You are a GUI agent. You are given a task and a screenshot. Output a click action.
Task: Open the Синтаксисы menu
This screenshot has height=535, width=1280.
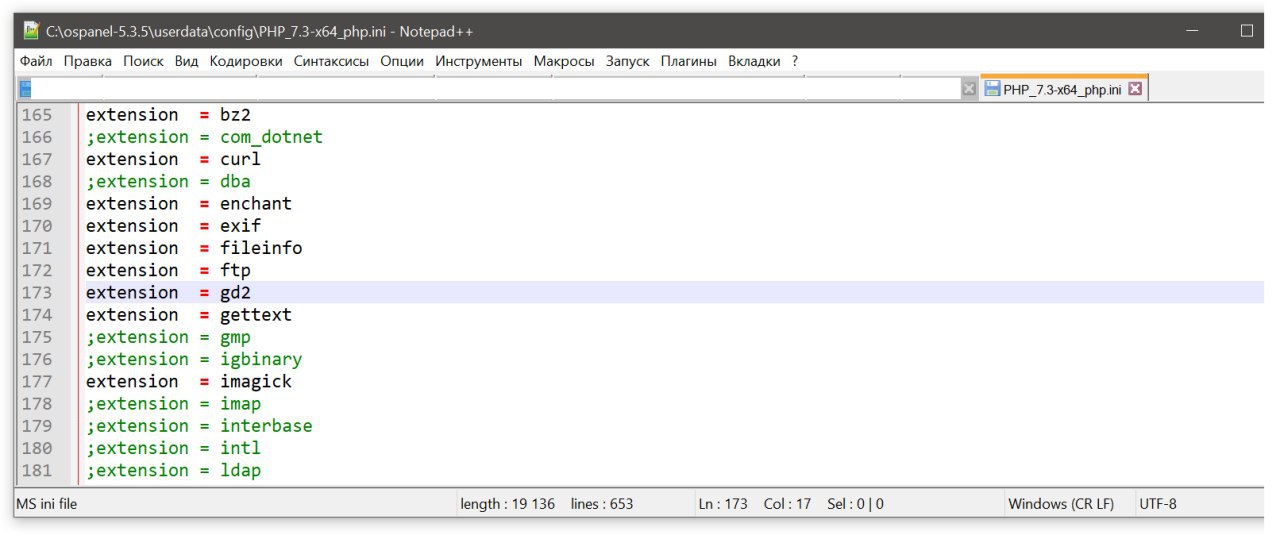332,61
